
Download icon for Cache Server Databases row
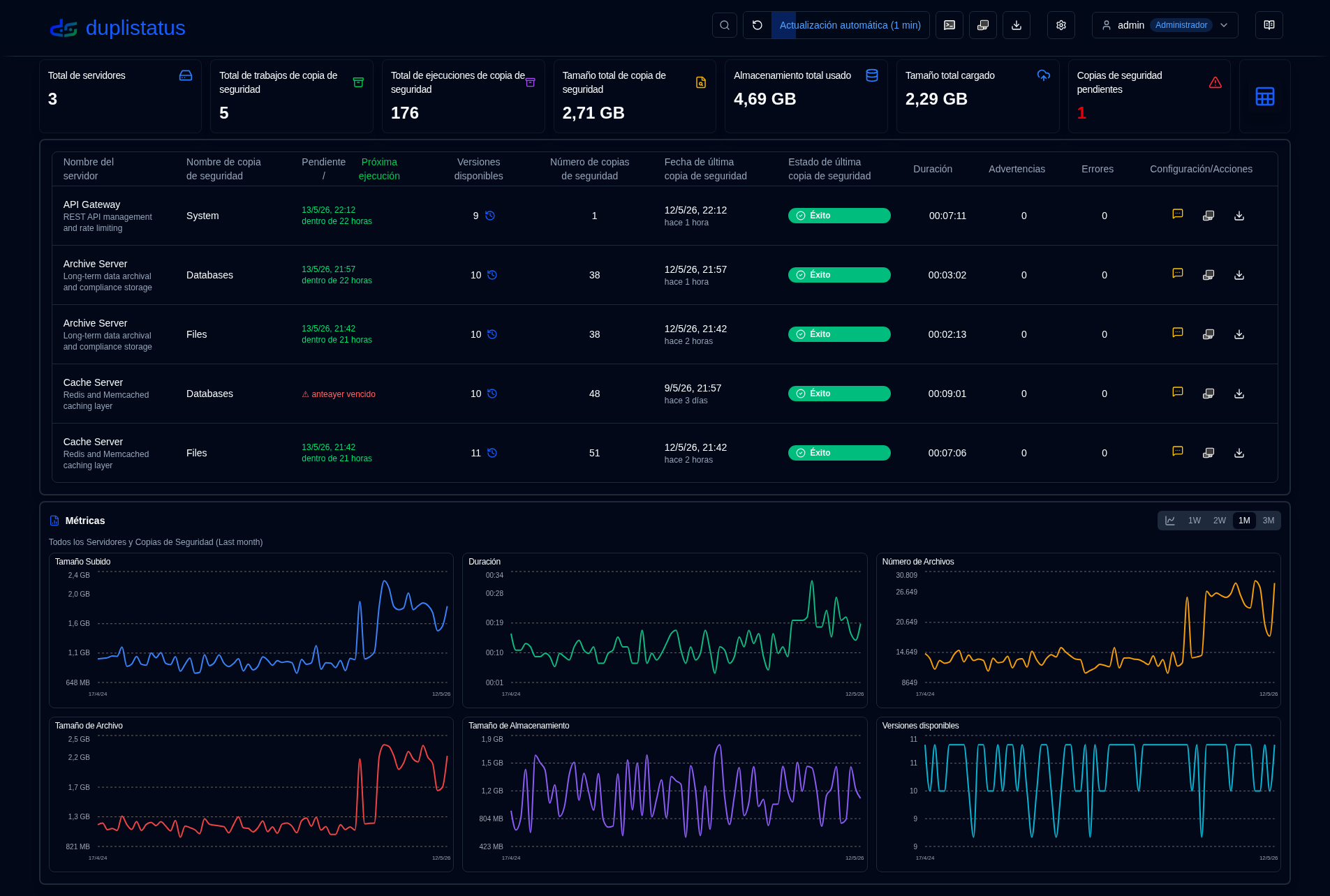pyautogui.click(x=1239, y=394)
